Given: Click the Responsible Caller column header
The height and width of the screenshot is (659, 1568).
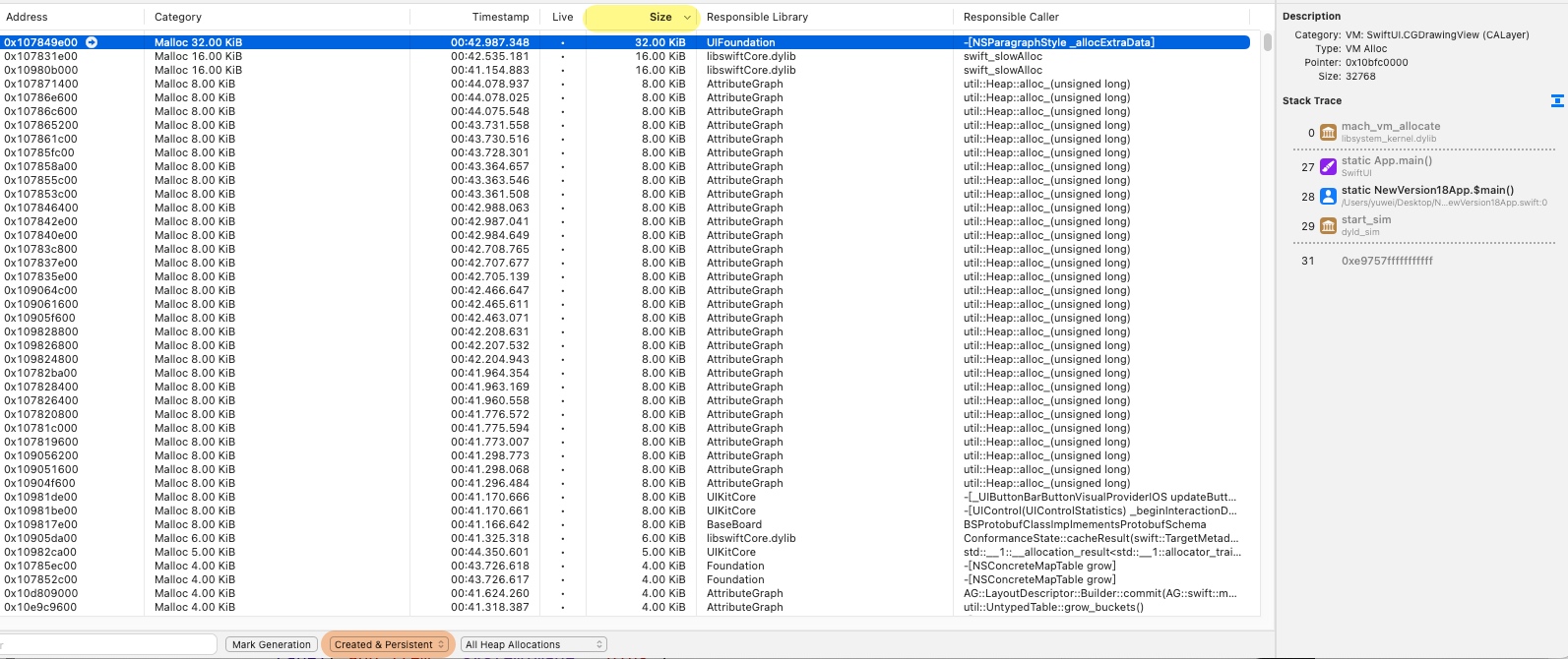Looking at the screenshot, I should tap(1011, 17).
